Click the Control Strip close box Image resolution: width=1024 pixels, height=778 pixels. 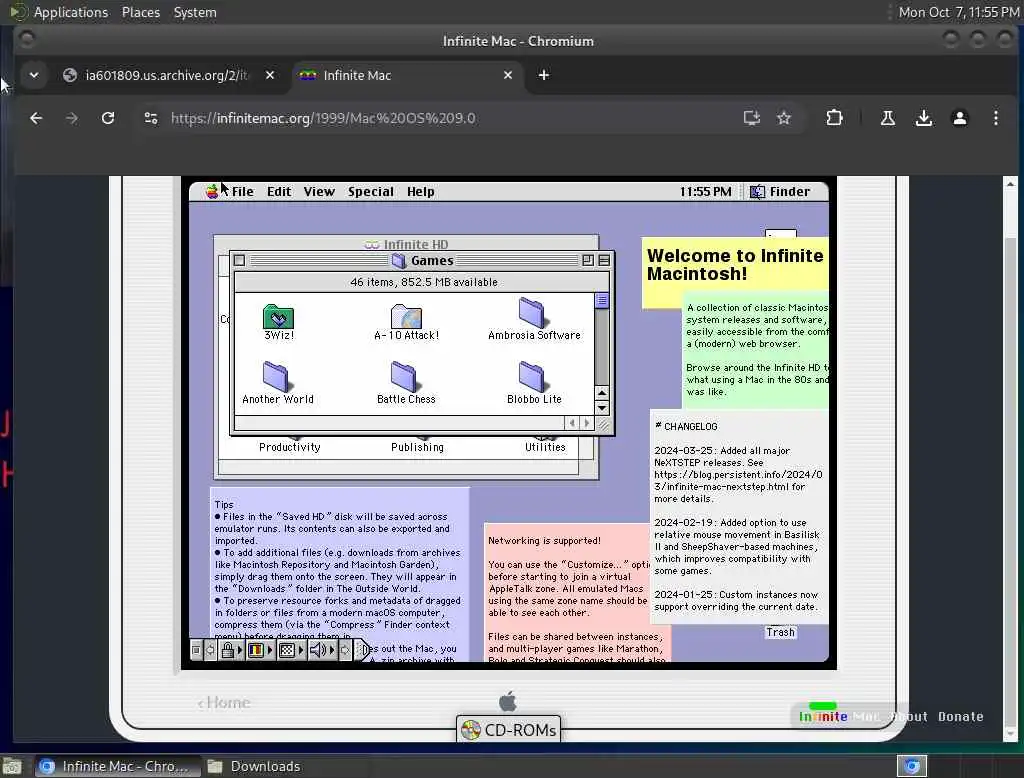[197, 650]
